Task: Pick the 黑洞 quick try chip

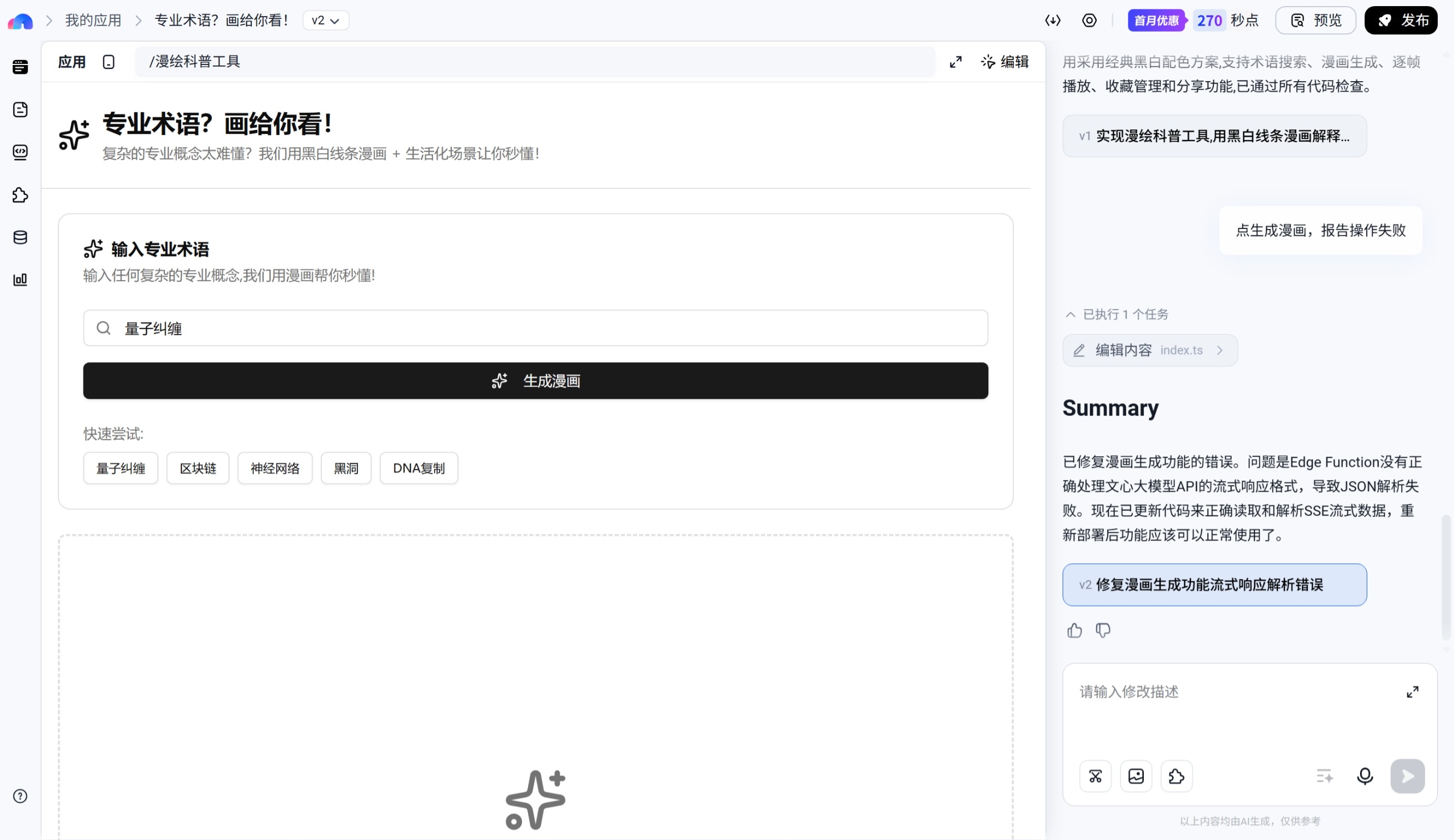Action: 346,468
